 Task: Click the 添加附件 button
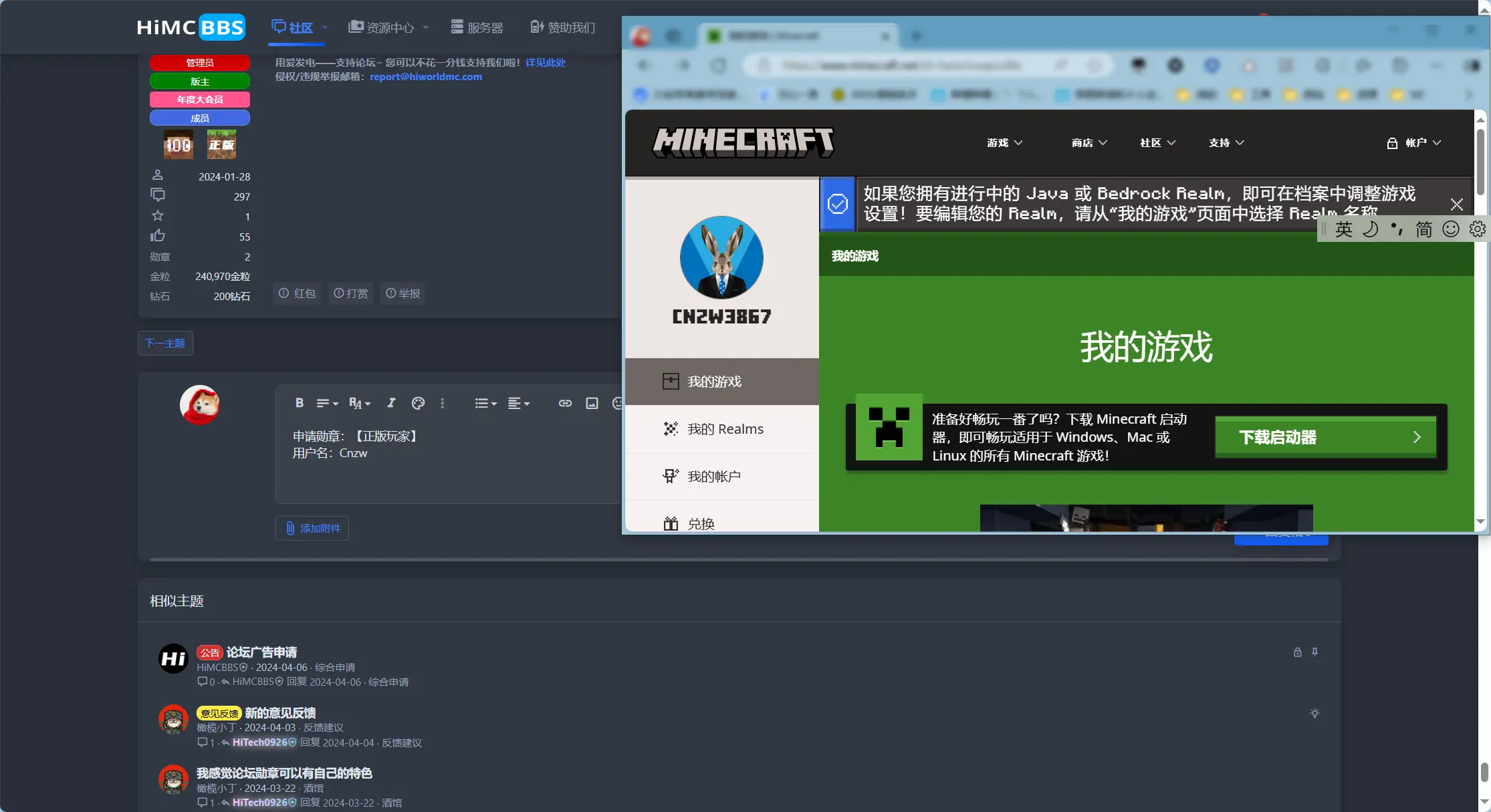click(312, 528)
